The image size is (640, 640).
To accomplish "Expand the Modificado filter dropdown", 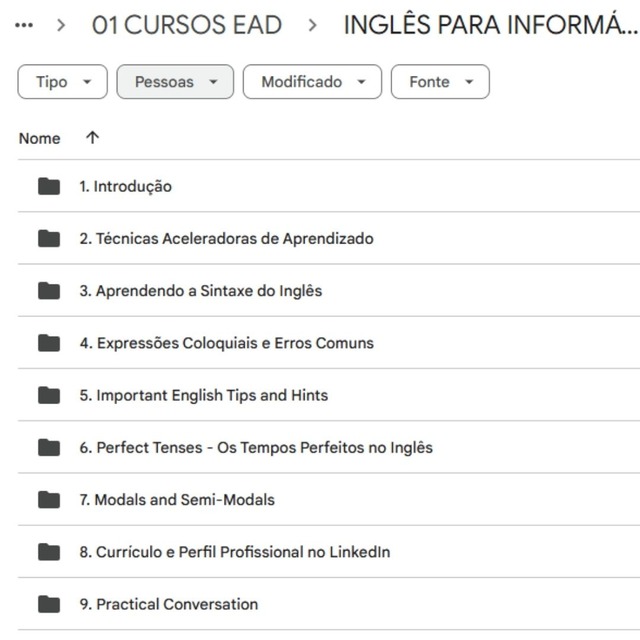I will tap(312, 82).
